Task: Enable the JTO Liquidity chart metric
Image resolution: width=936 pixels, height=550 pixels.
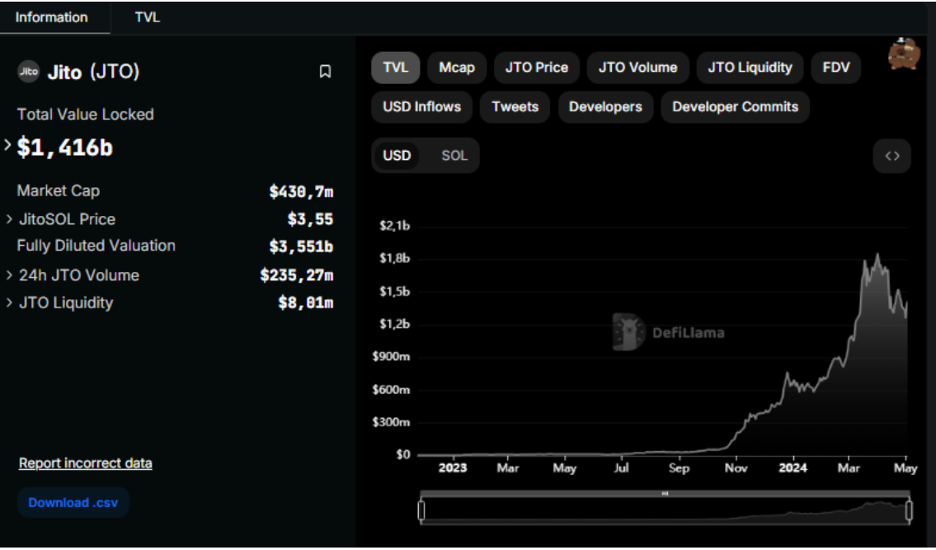Action: pos(750,67)
